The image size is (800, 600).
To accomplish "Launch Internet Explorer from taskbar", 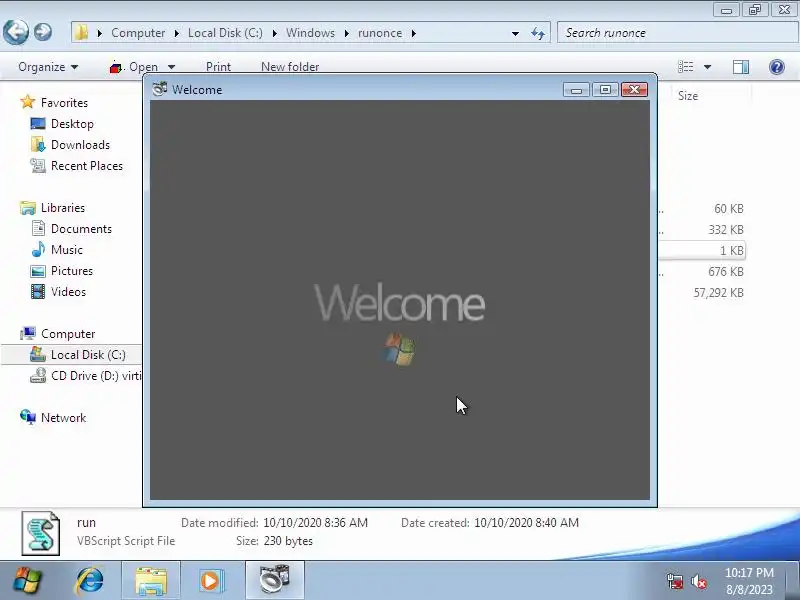I will [x=90, y=581].
